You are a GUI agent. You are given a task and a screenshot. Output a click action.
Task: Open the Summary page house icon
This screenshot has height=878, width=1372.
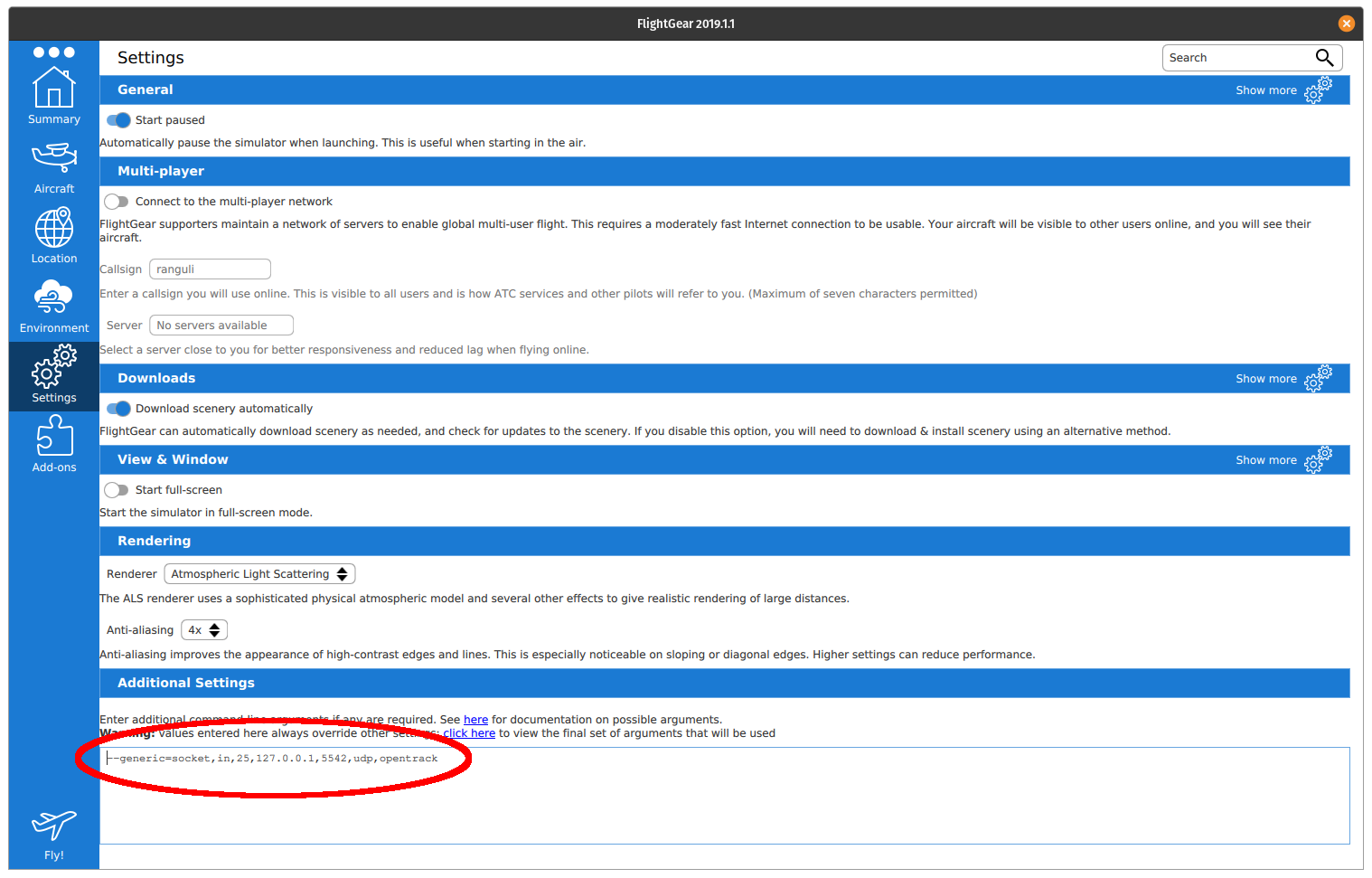(54, 88)
